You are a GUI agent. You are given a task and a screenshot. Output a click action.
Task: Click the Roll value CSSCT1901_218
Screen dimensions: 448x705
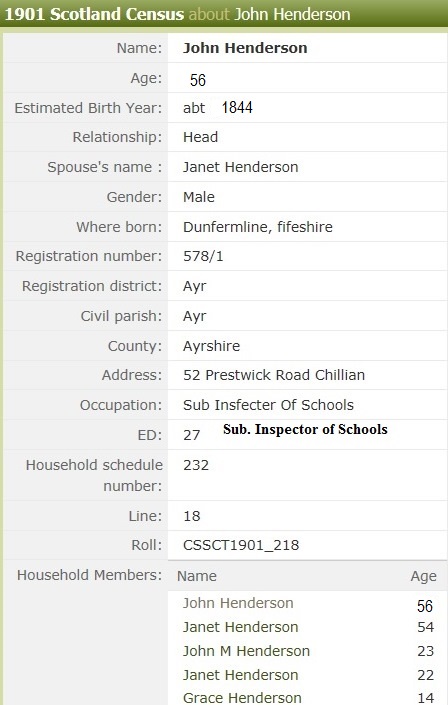point(241,545)
